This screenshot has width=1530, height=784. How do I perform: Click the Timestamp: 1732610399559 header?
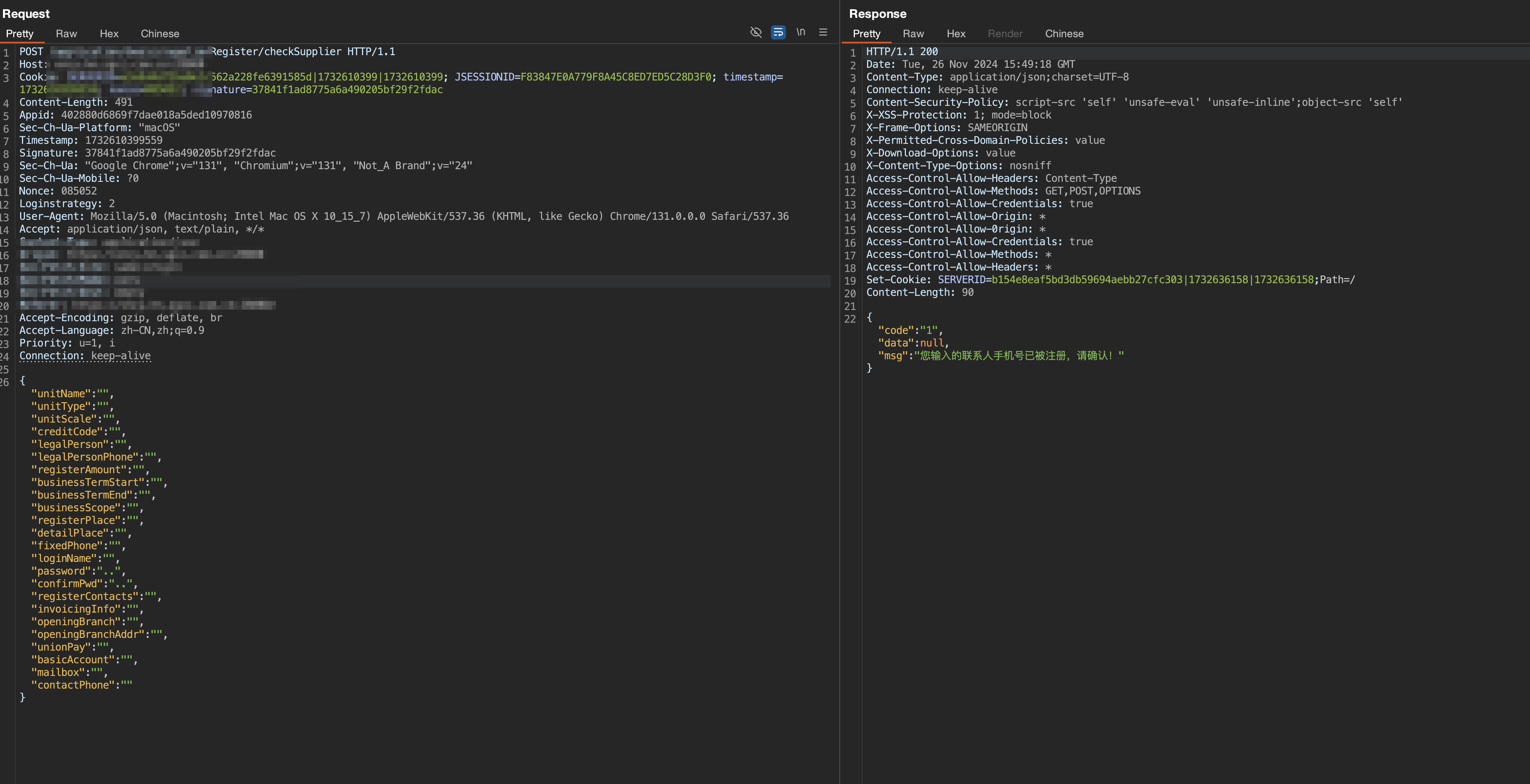[91, 140]
